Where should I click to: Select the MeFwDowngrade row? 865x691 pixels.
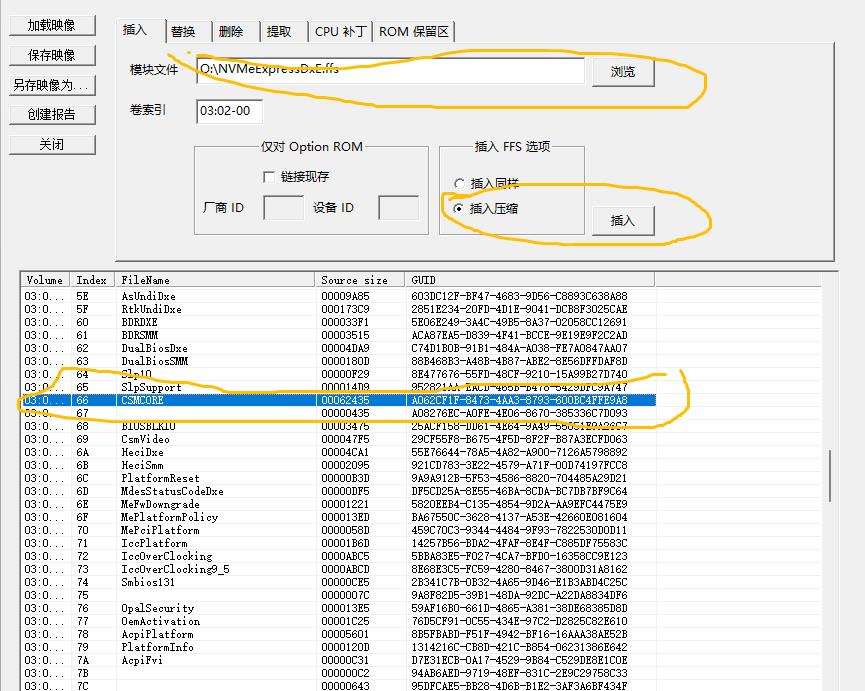tap(339, 505)
